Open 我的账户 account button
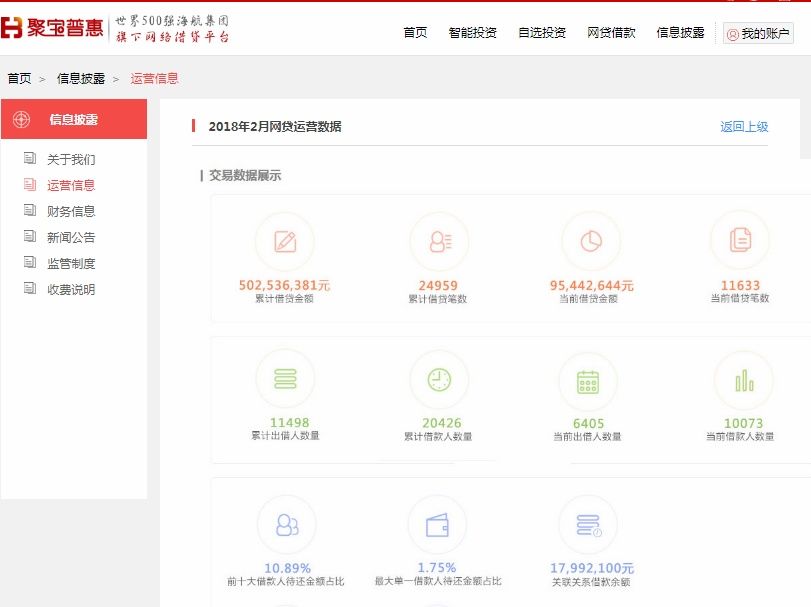Viewport: 811px width, 607px height. coord(758,34)
